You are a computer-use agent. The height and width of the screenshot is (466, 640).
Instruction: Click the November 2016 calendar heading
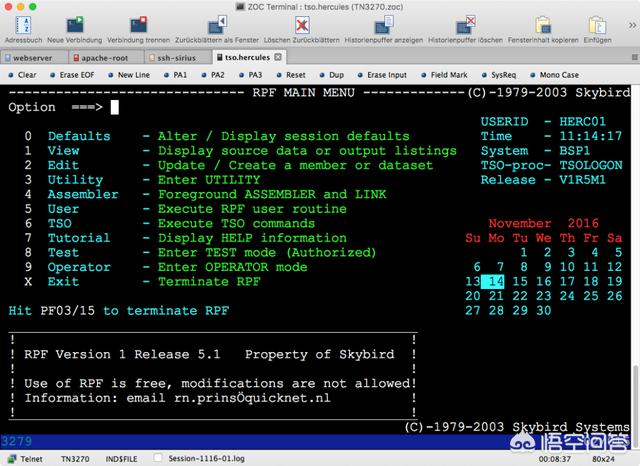pos(543,223)
